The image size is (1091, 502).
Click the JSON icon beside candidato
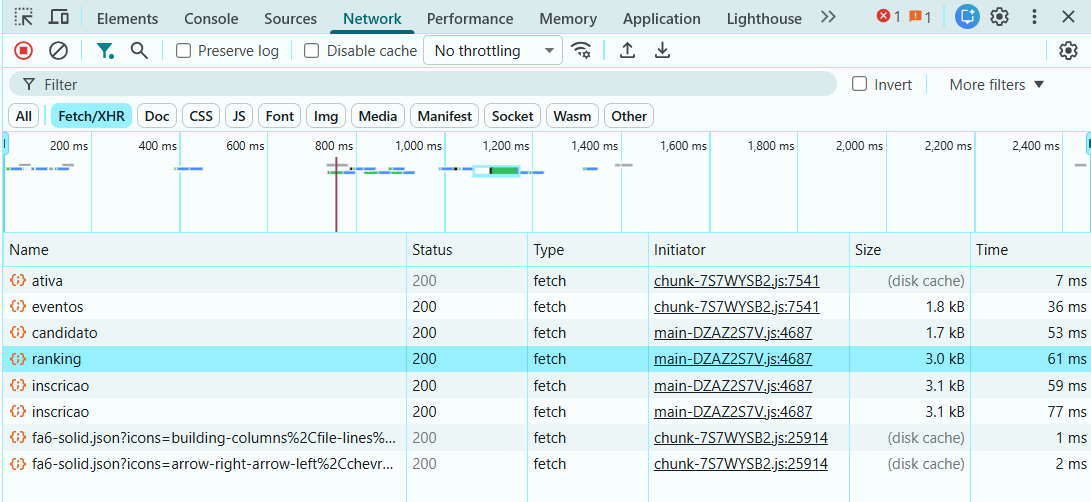pos(17,333)
